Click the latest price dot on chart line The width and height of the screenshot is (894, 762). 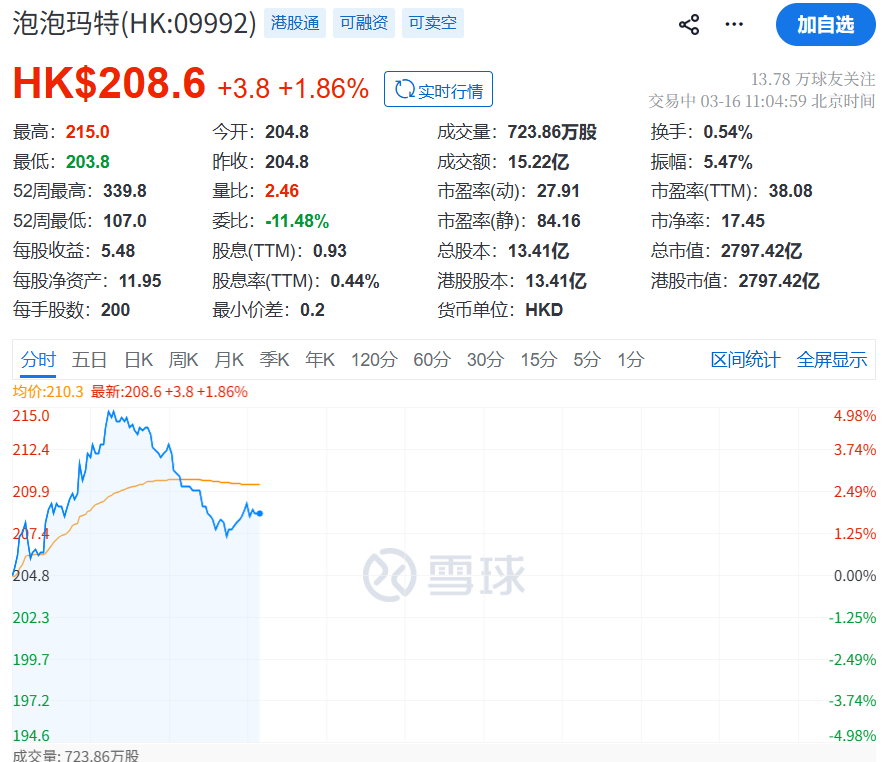tap(260, 513)
